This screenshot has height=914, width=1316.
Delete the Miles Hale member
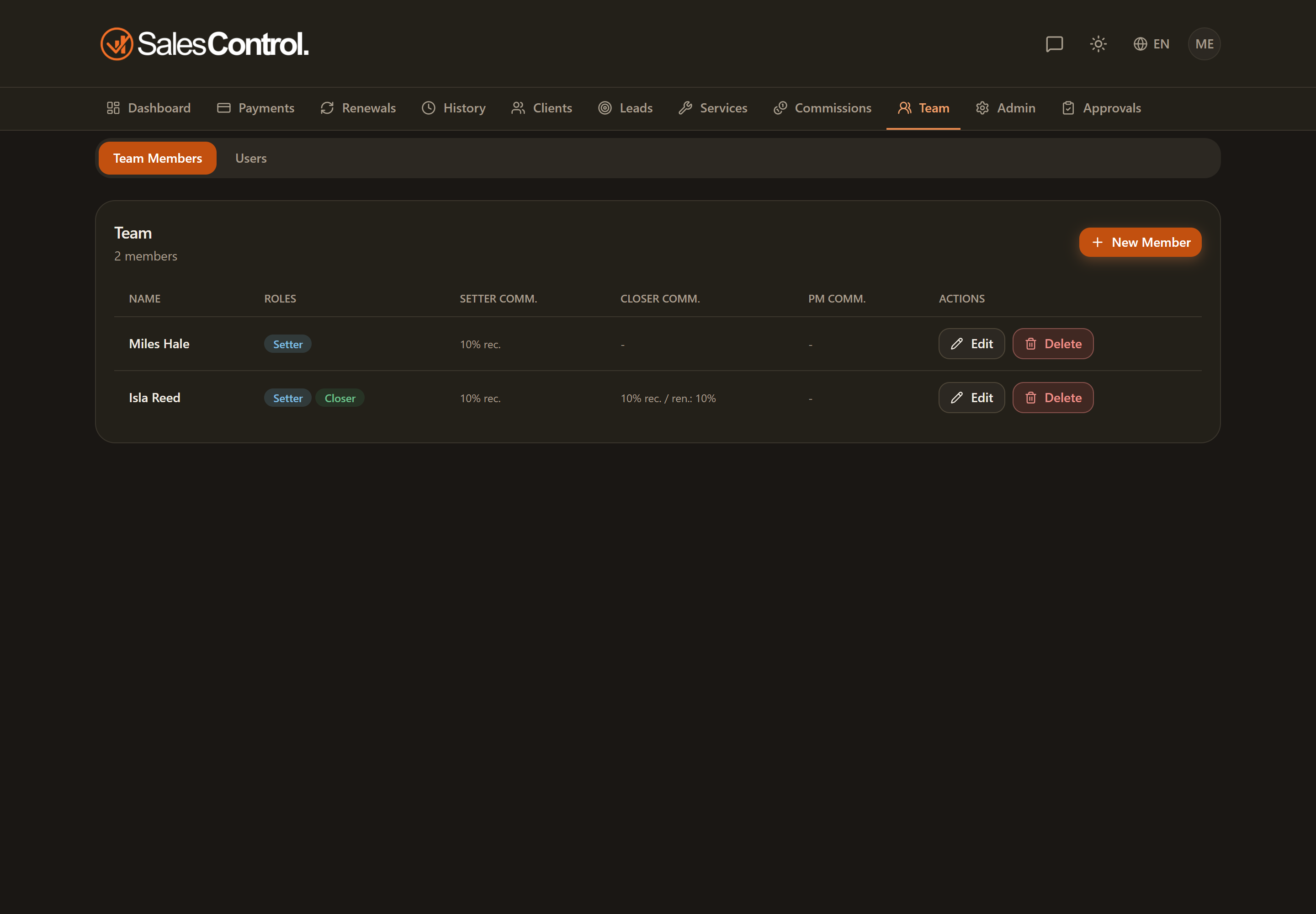coord(1052,344)
